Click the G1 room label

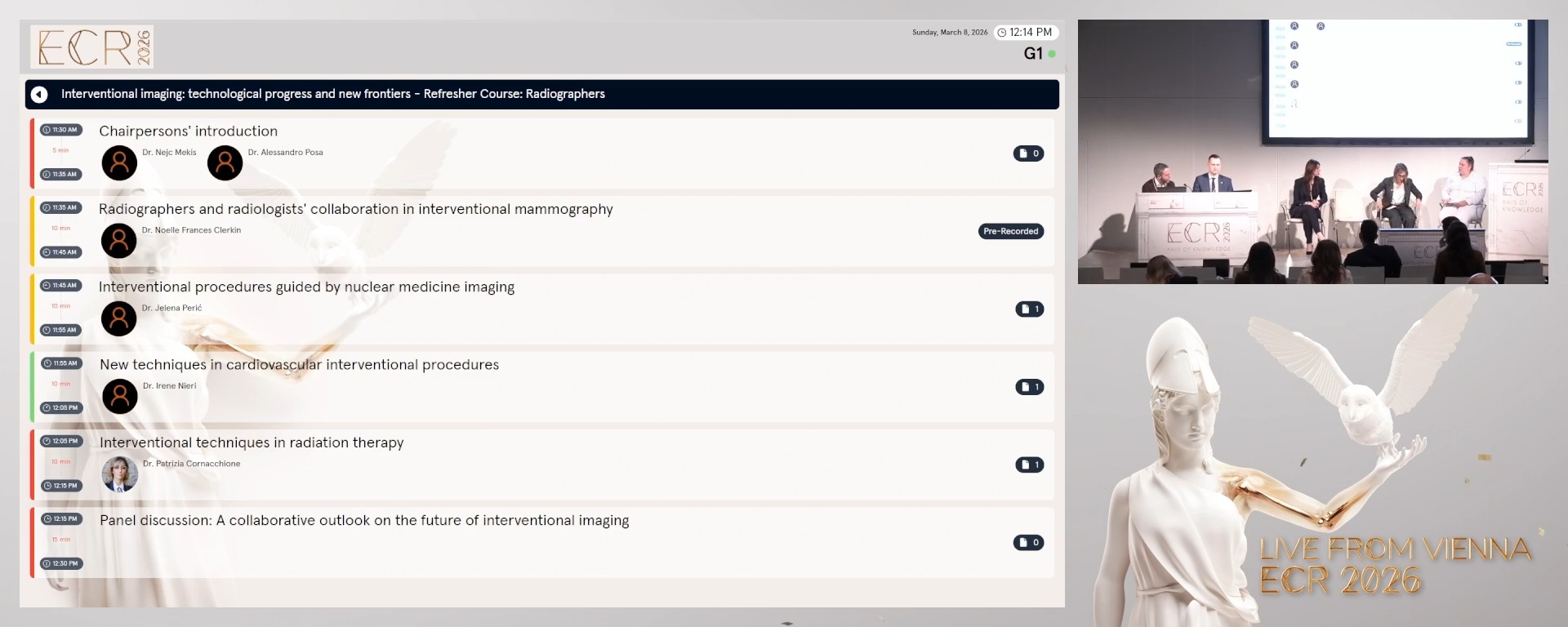1033,54
